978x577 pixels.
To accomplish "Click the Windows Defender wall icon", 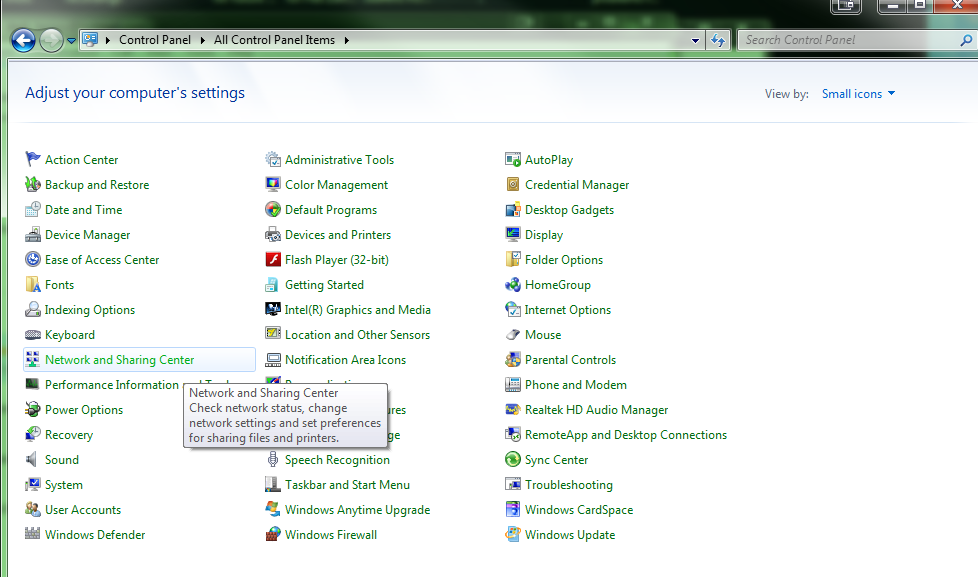I will [x=32, y=533].
